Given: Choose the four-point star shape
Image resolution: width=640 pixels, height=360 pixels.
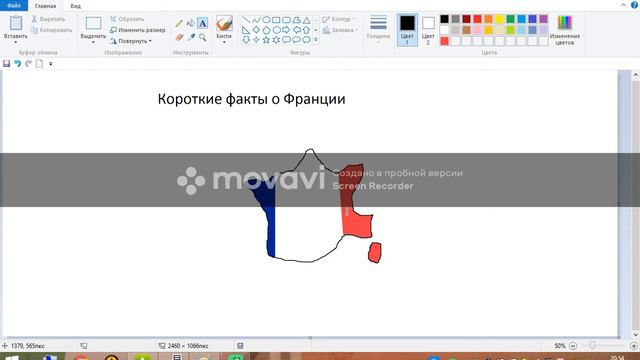Looking at the screenshot, I should (x=256, y=40).
